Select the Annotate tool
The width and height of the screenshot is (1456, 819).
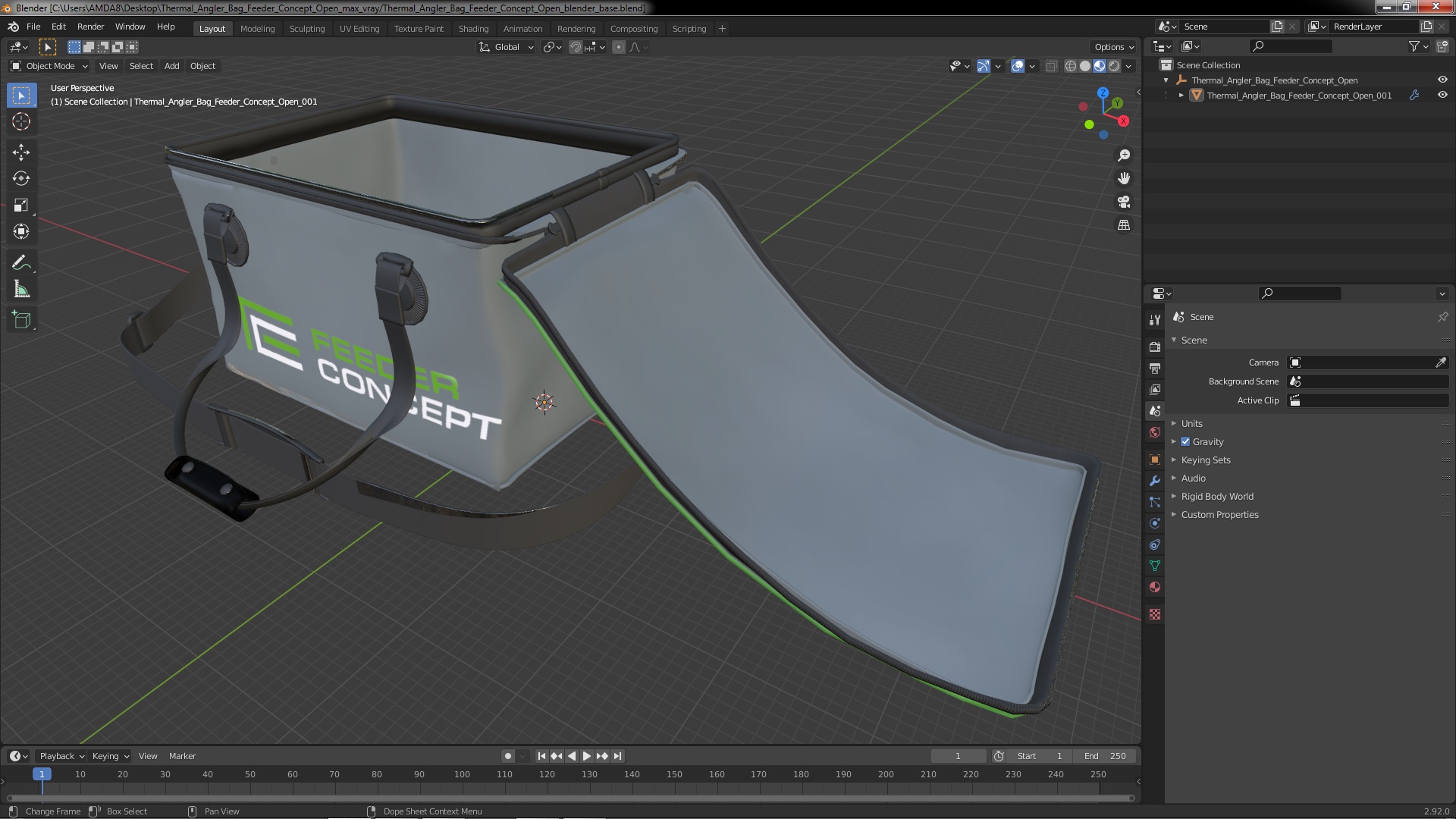coord(21,263)
